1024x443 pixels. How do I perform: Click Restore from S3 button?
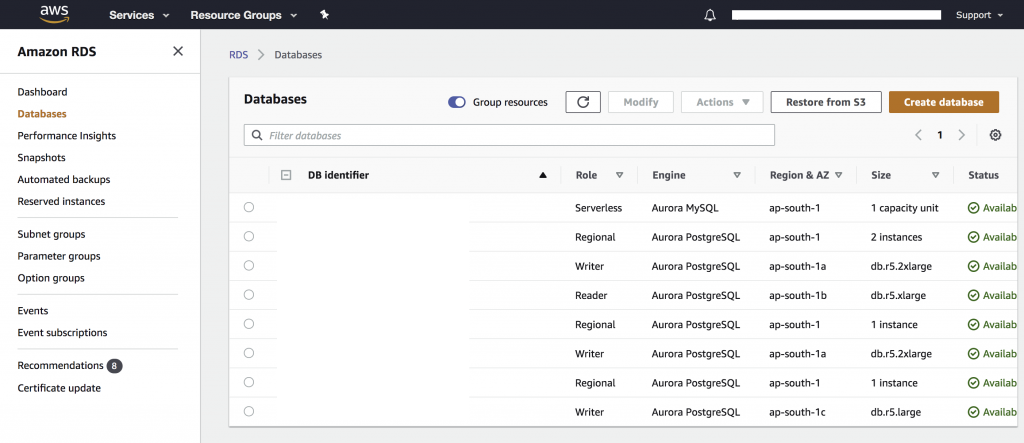pos(826,102)
